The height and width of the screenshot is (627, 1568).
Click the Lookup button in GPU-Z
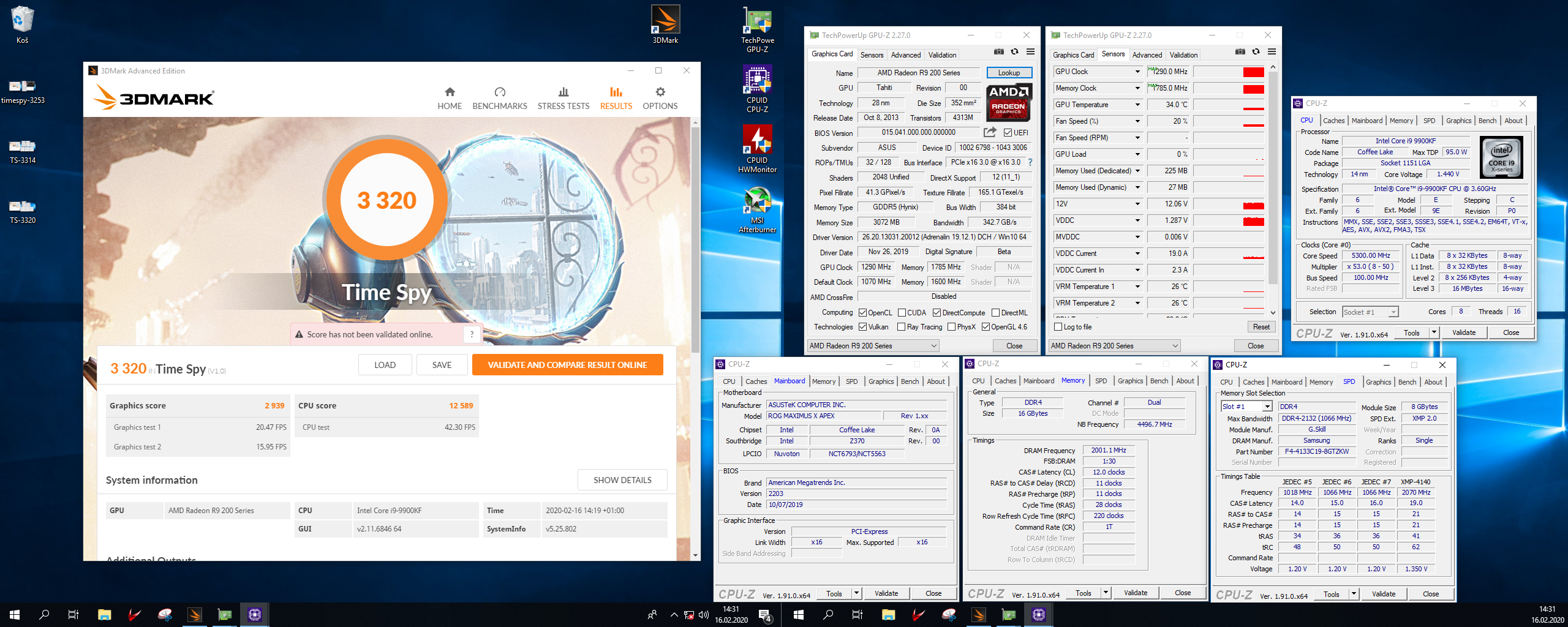pos(1009,72)
